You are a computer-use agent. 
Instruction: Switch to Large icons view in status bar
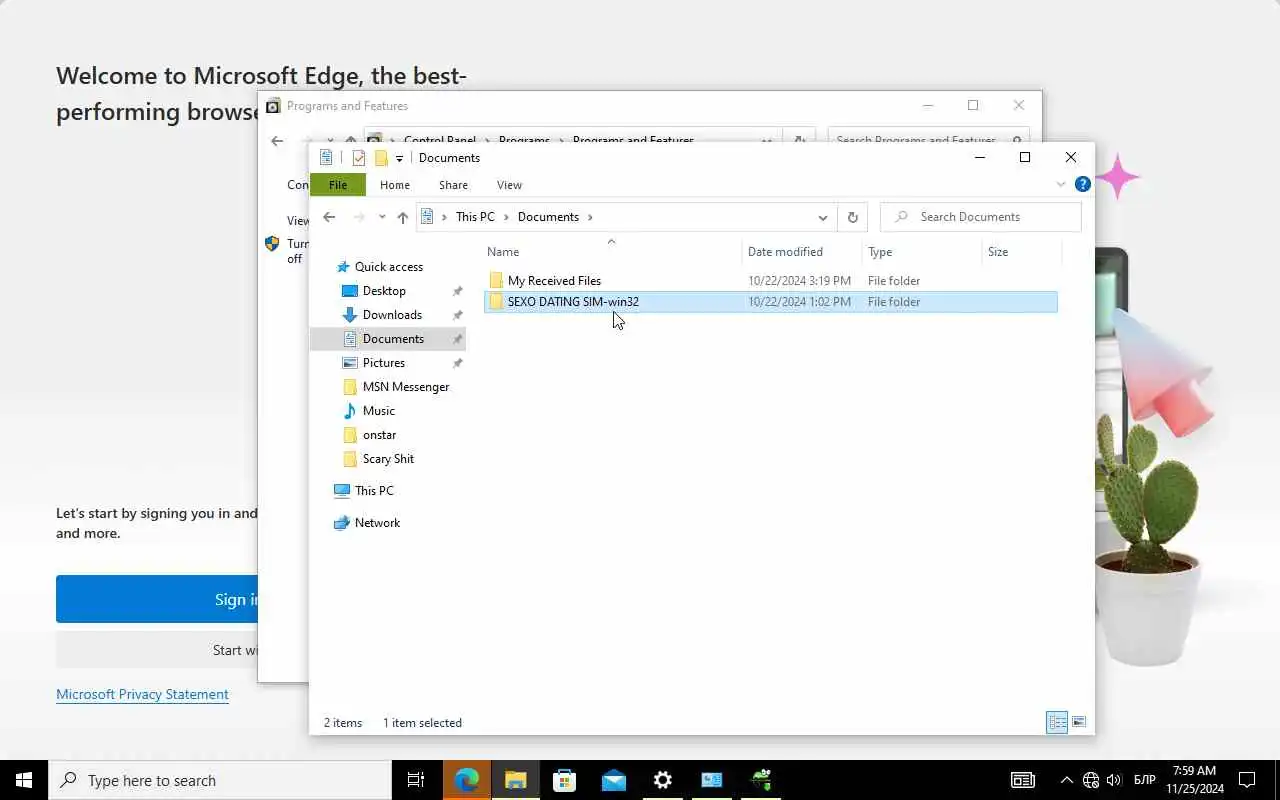pyautogui.click(x=1079, y=722)
